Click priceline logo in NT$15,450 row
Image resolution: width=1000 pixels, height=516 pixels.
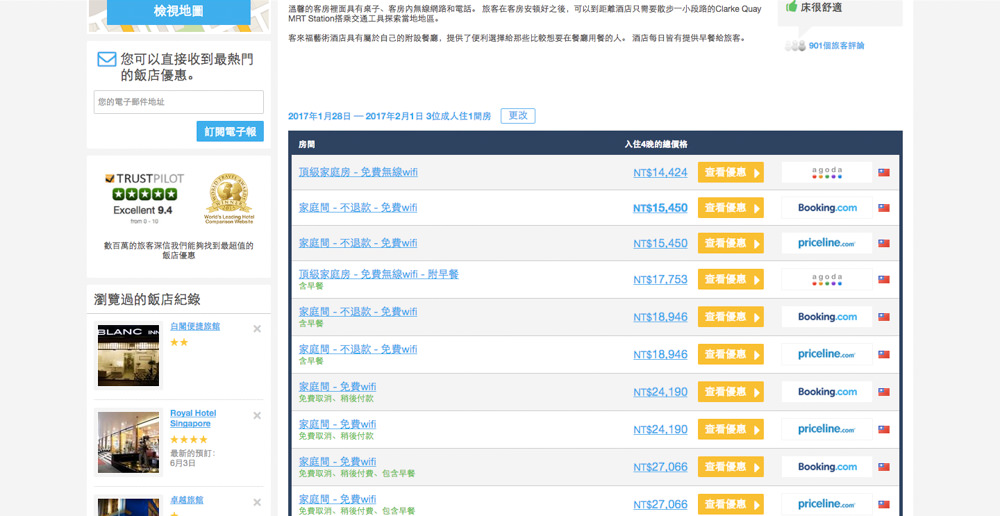pos(827,243)
